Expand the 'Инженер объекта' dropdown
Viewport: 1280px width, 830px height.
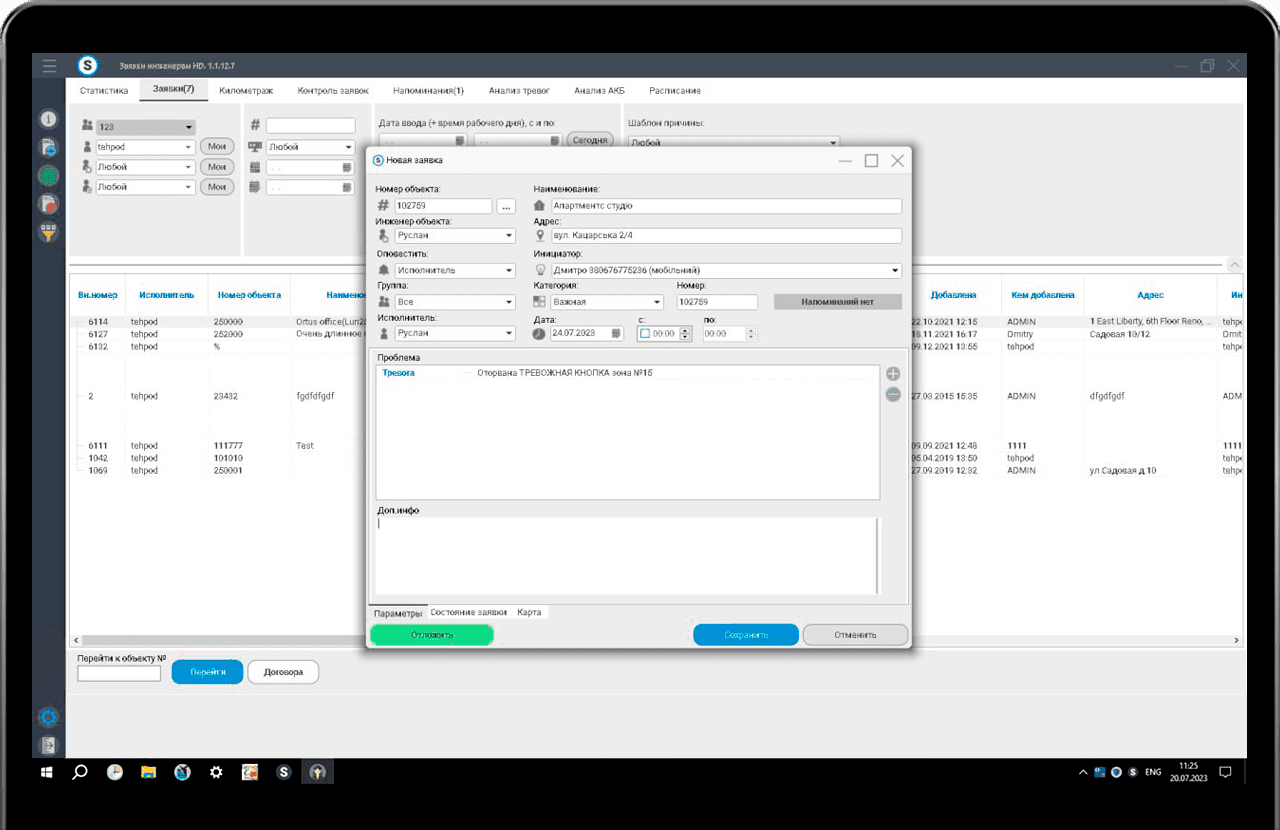coord(508,236)
